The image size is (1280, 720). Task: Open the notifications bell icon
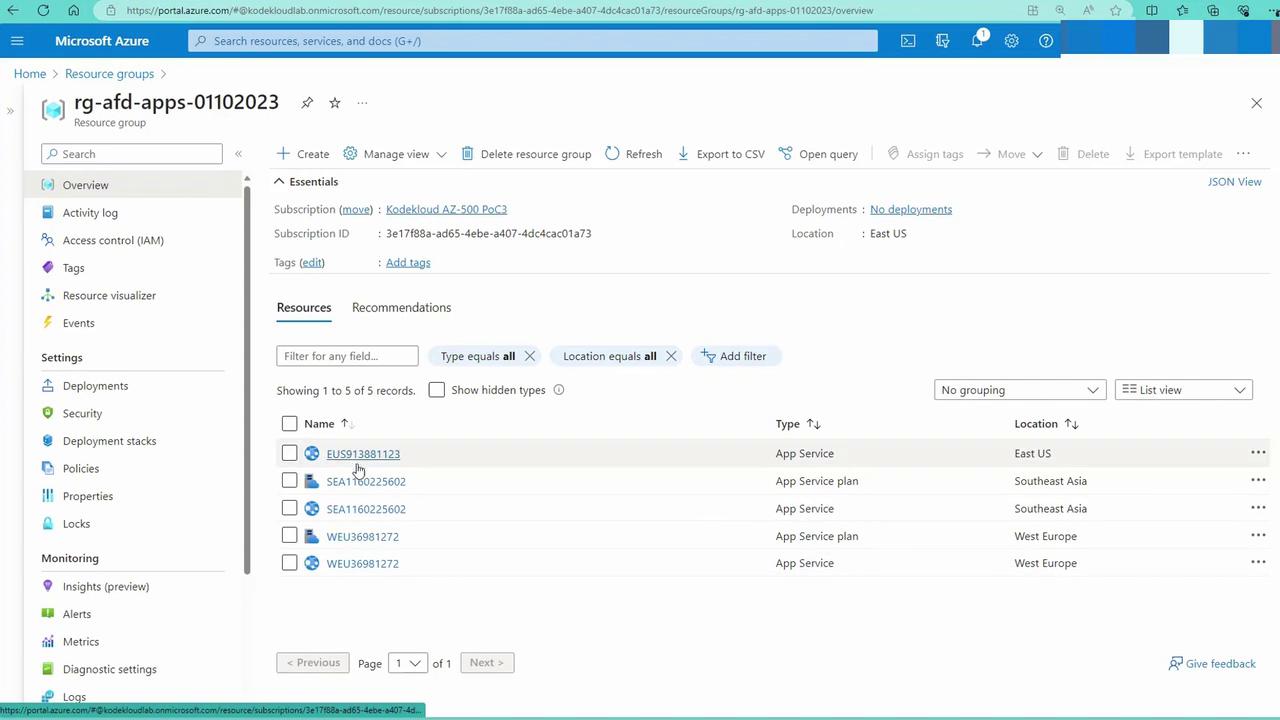977,41
